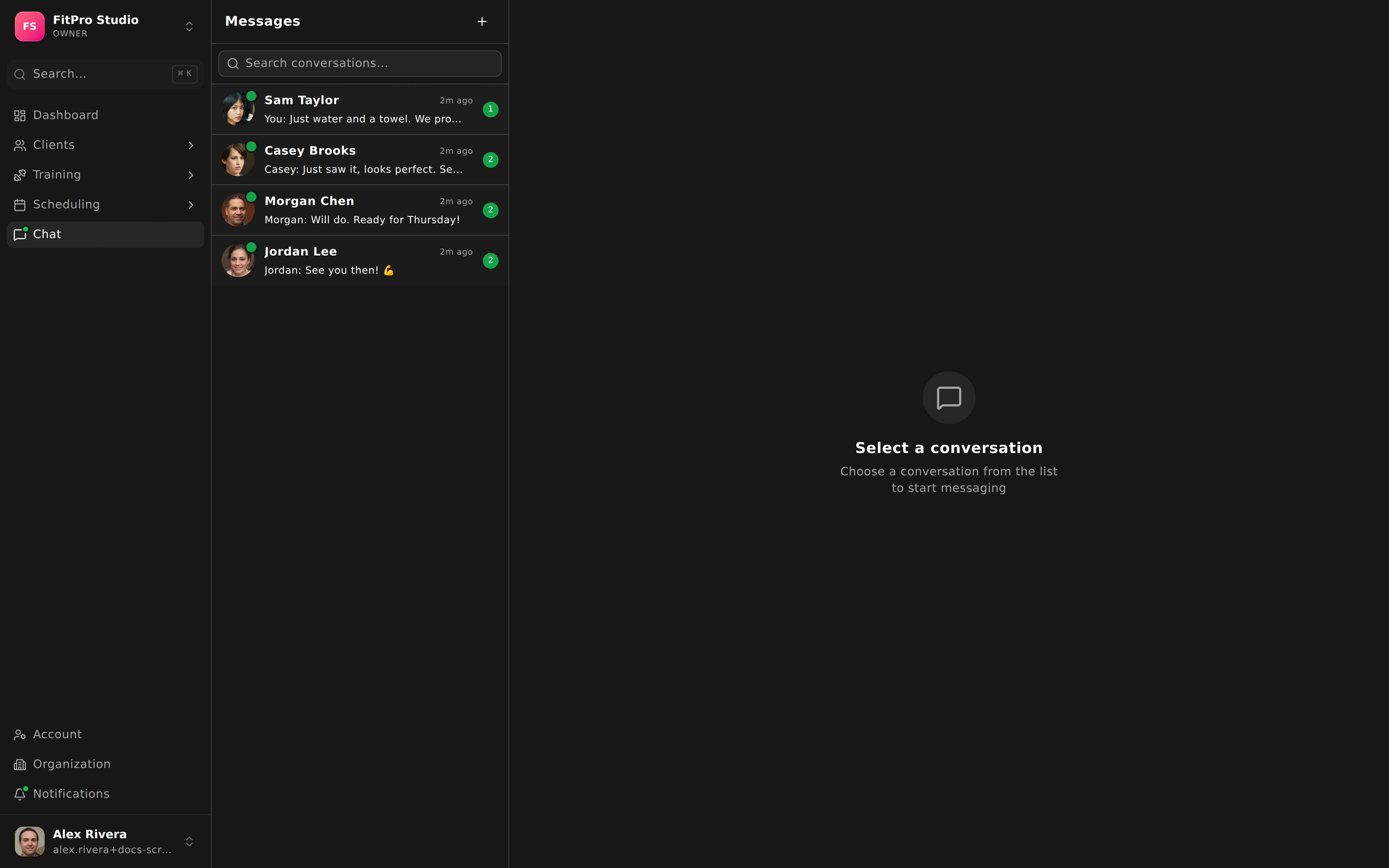Image resolution: width=1389 pixels, height=868 pixels.
Task: Click the magnifier icon in Search conversations
Action: 233,64
